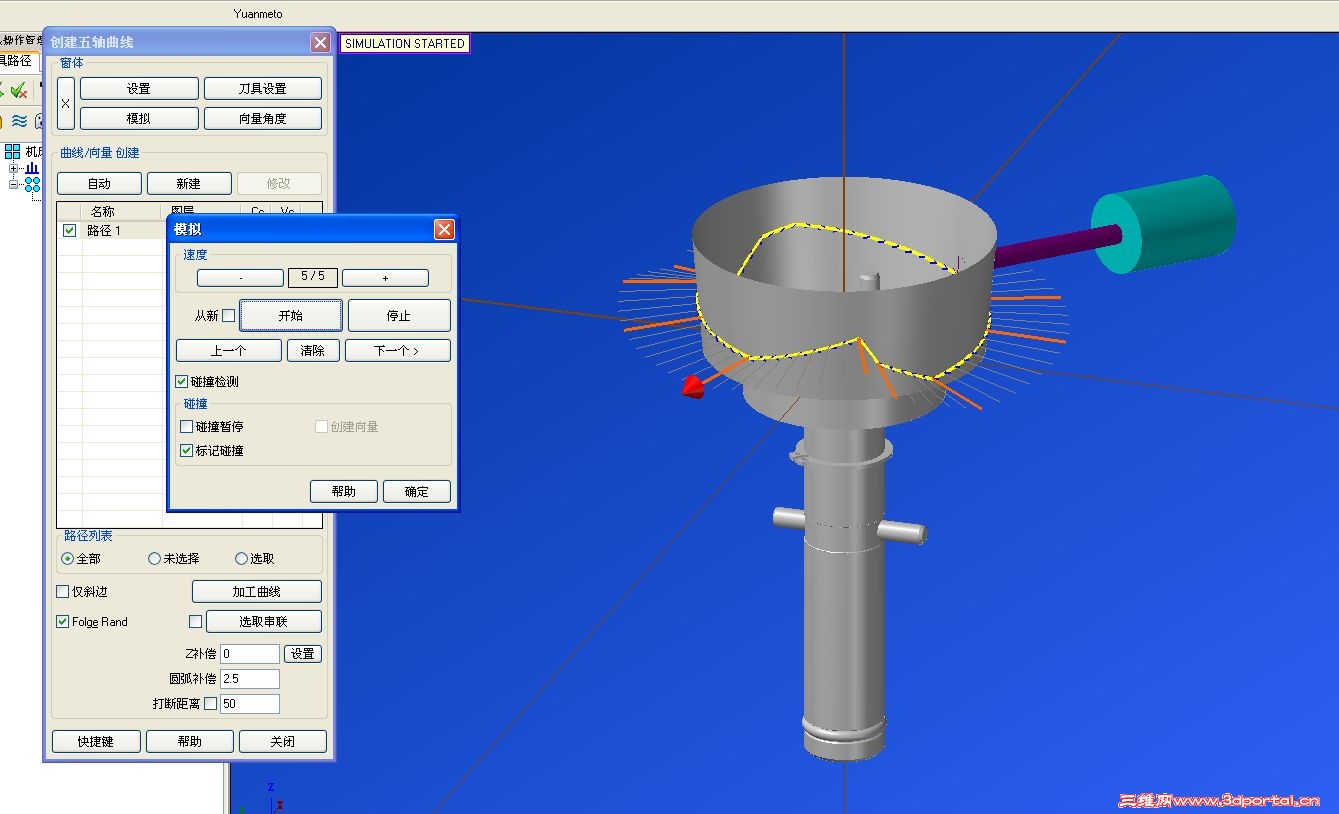1339x814 pixels.
Task: Close the 创建五轴曲线 dialog with its X
Action: (x=320, y=42)
